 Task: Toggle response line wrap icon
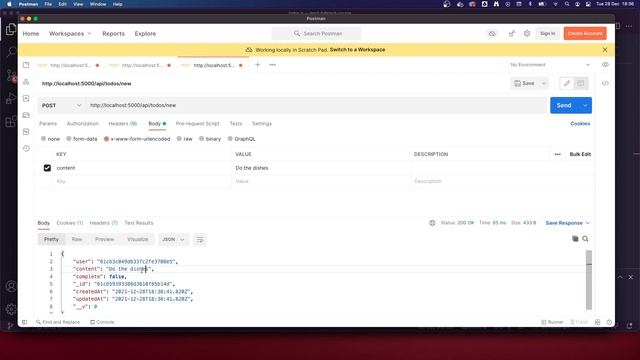tap(200, 240)
